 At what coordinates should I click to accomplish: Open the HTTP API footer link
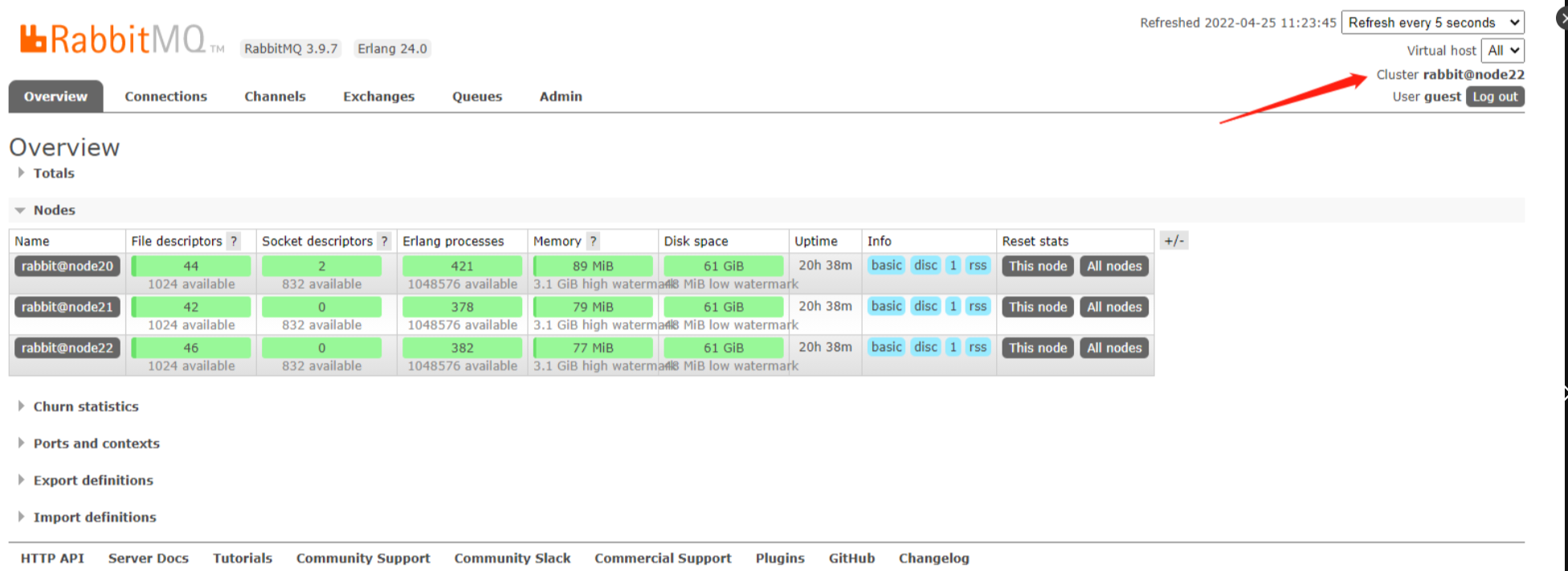point(52,558)
